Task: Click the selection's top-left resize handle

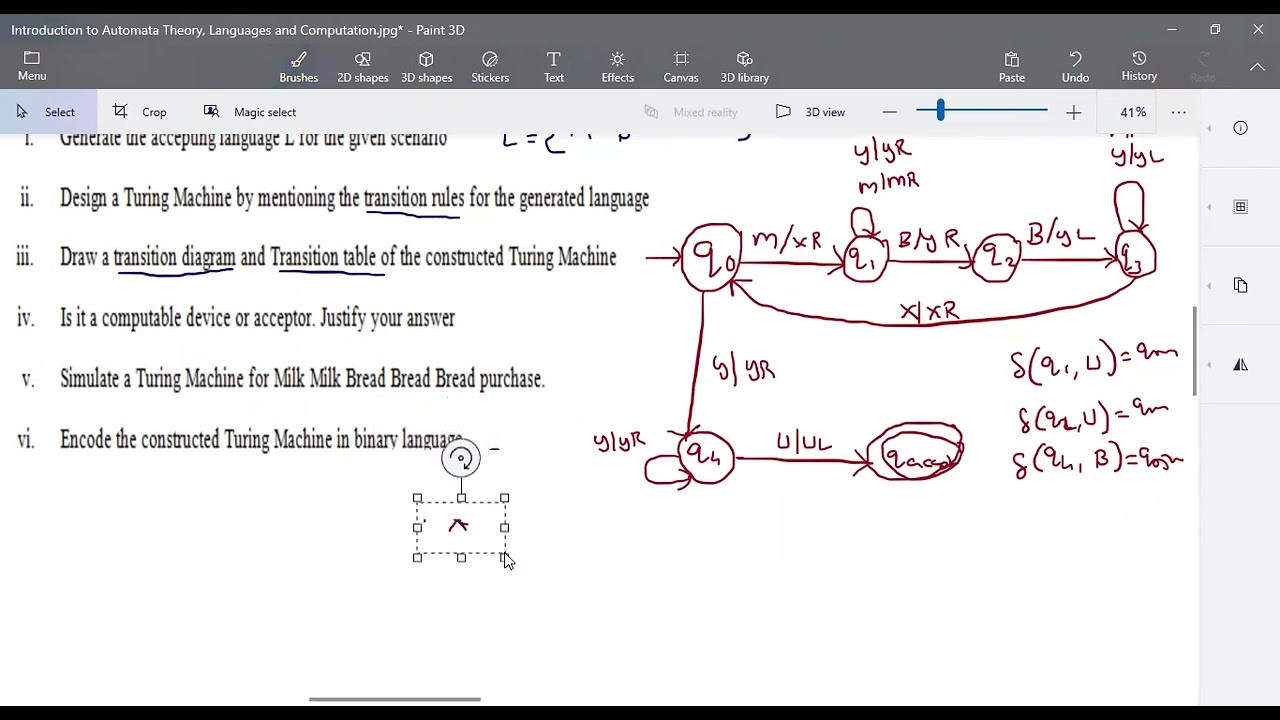Action: click(417, 498)
